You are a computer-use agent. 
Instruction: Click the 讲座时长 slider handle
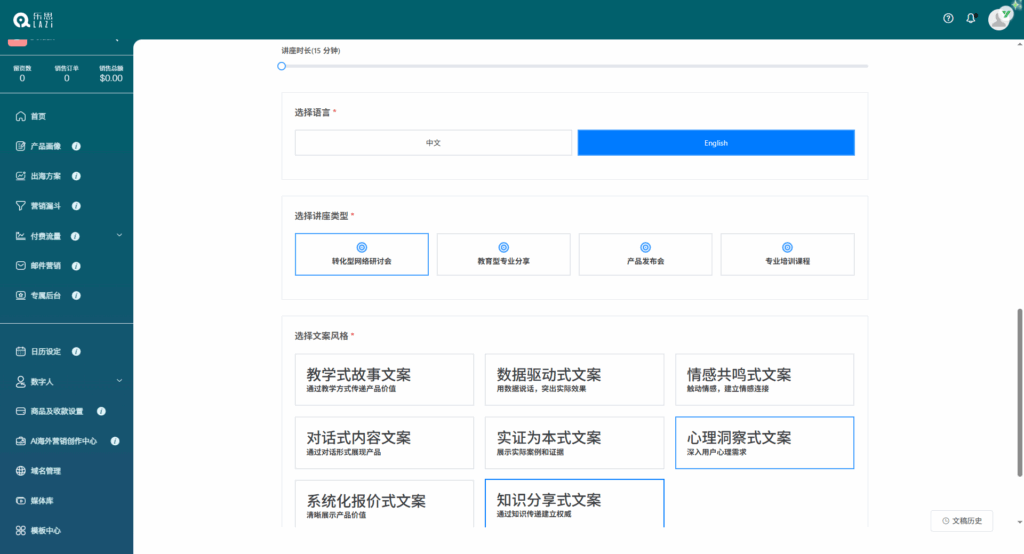(x=282, y=66)
